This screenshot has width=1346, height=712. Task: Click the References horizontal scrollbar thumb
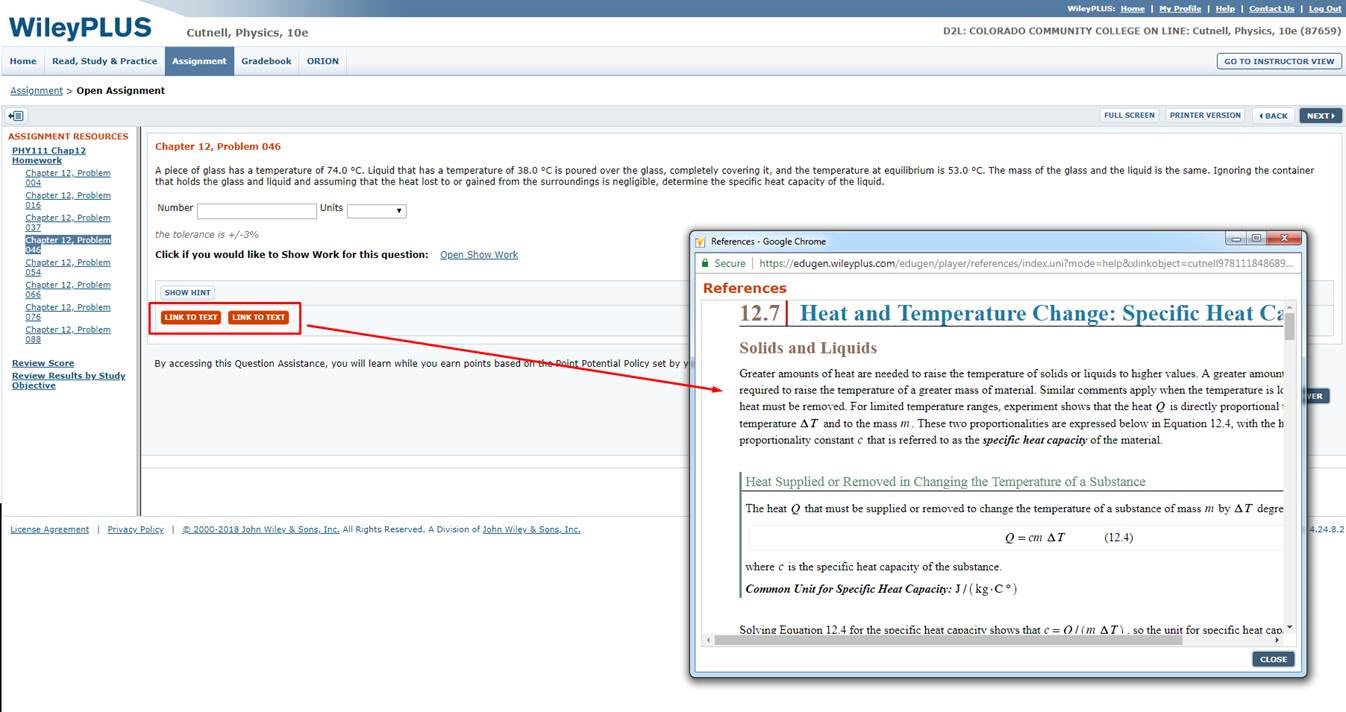(949, 640)
